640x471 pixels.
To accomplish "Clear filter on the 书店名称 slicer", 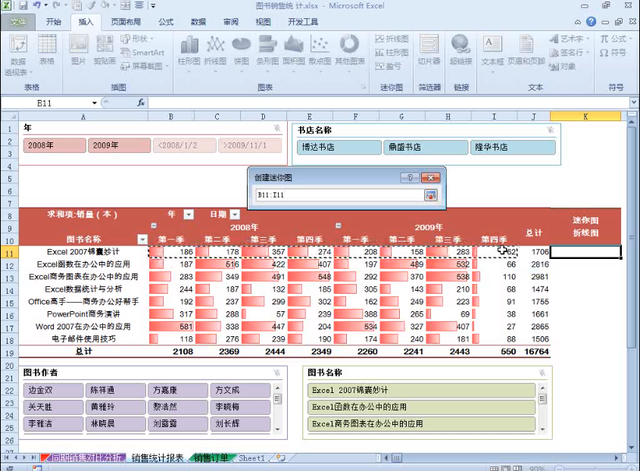I will pyautogui.click(x=551, y=130).
